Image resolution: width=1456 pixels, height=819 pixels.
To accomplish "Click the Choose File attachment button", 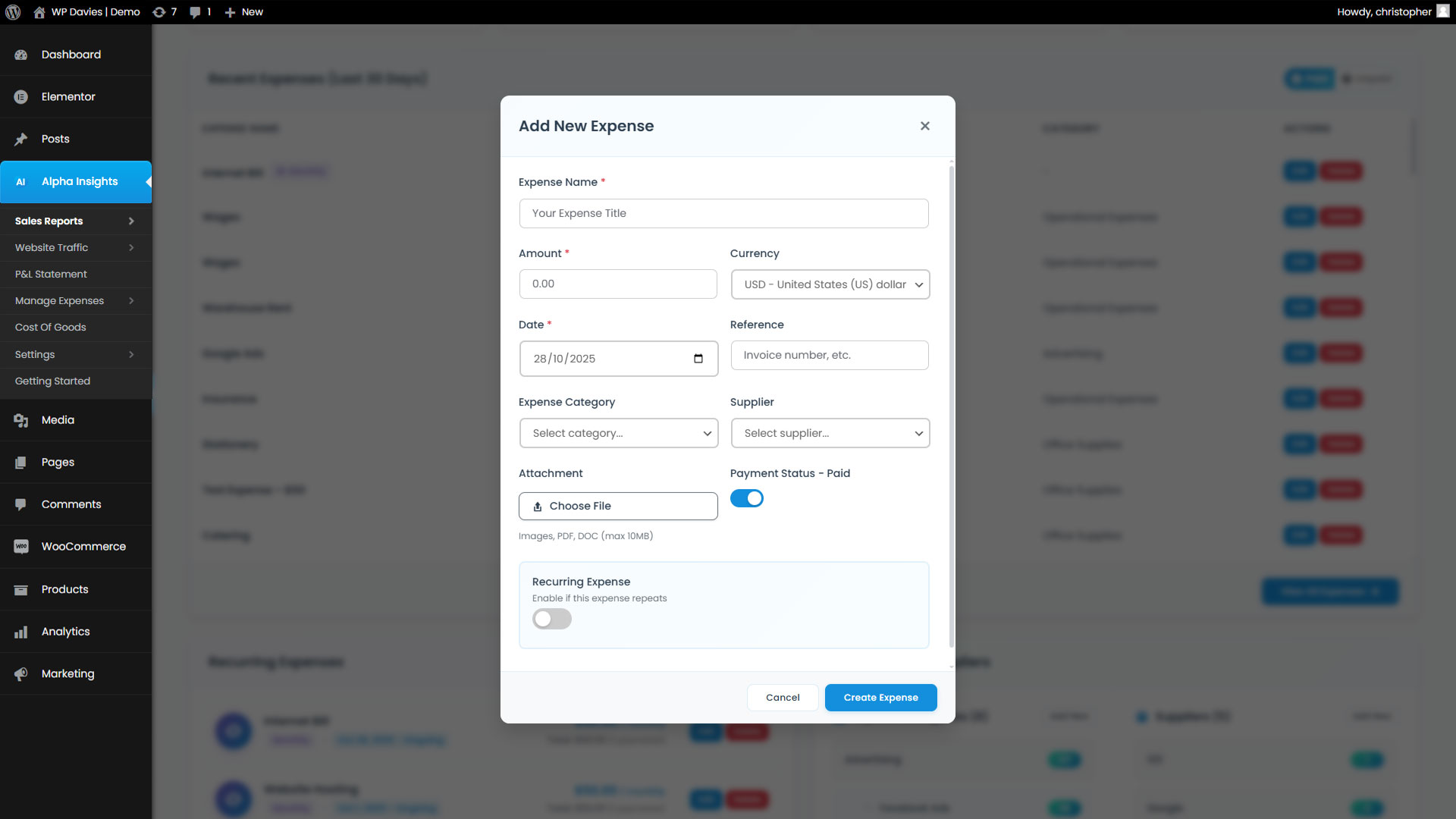I will [x=618, y=506].
